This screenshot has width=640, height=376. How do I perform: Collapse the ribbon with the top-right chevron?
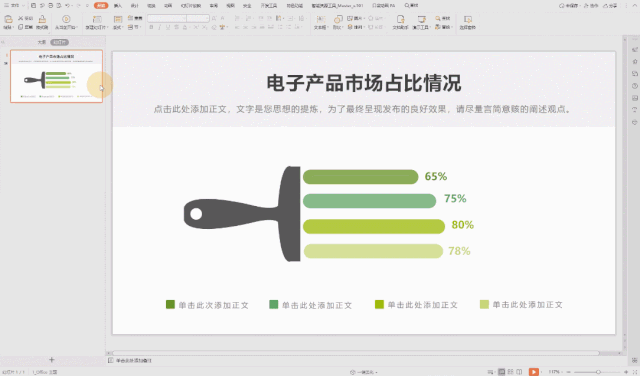[634, 6]
